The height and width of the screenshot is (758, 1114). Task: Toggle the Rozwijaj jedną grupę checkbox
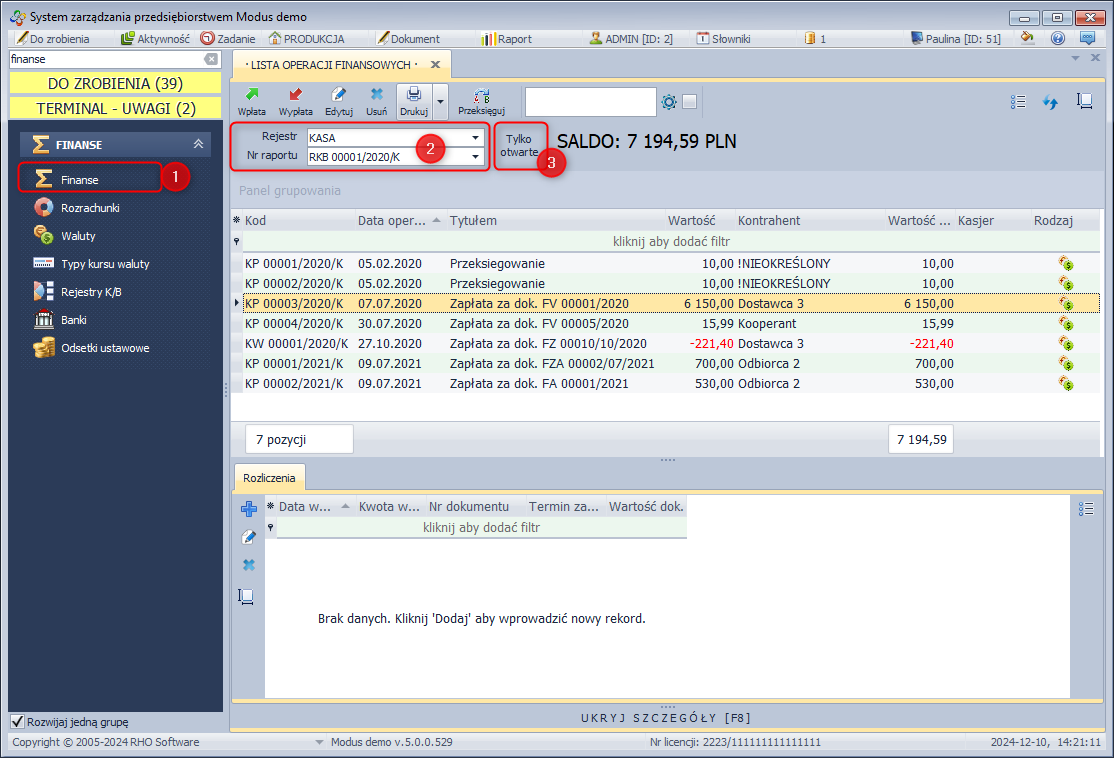[x=17, y=722]
